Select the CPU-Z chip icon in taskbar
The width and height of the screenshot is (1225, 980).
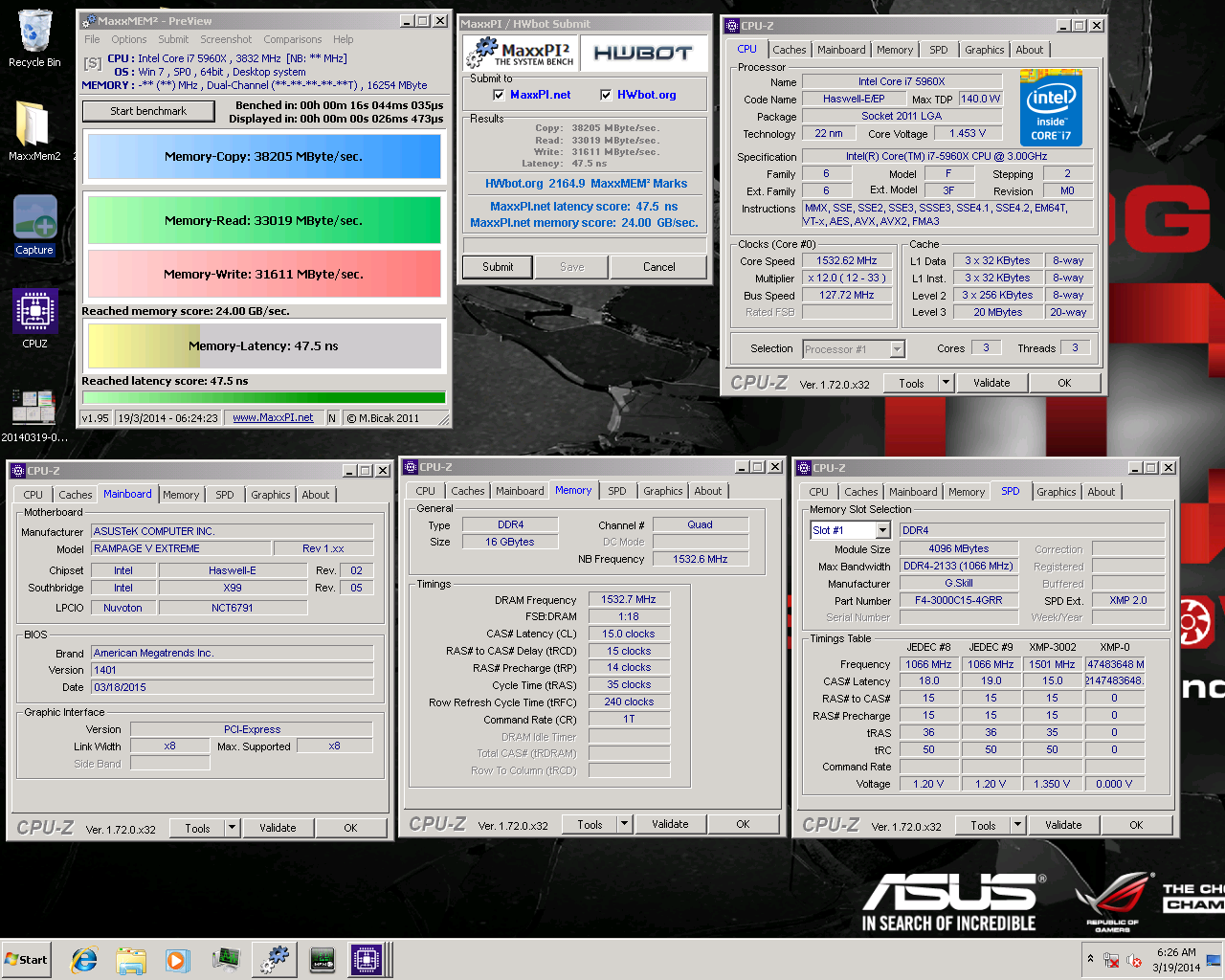point(367,959)
